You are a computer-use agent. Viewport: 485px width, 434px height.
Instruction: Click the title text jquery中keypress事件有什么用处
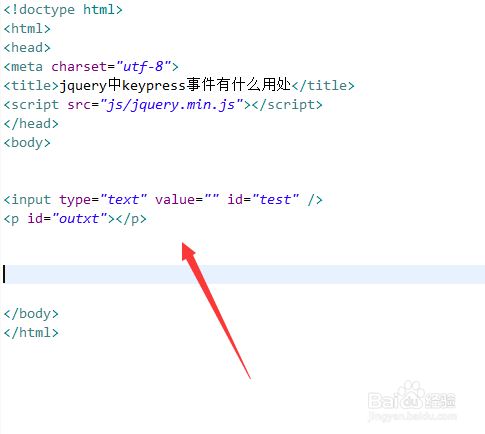[175, 85]
